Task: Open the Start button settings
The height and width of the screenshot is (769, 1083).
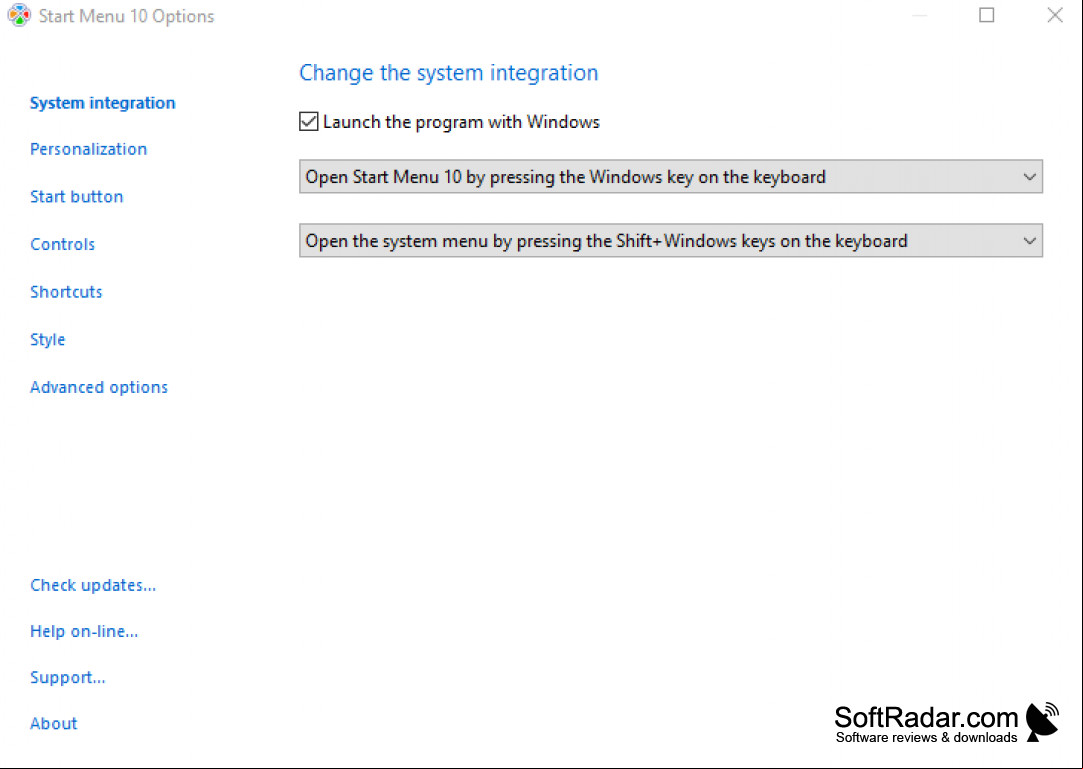Action: click(77, 196)
